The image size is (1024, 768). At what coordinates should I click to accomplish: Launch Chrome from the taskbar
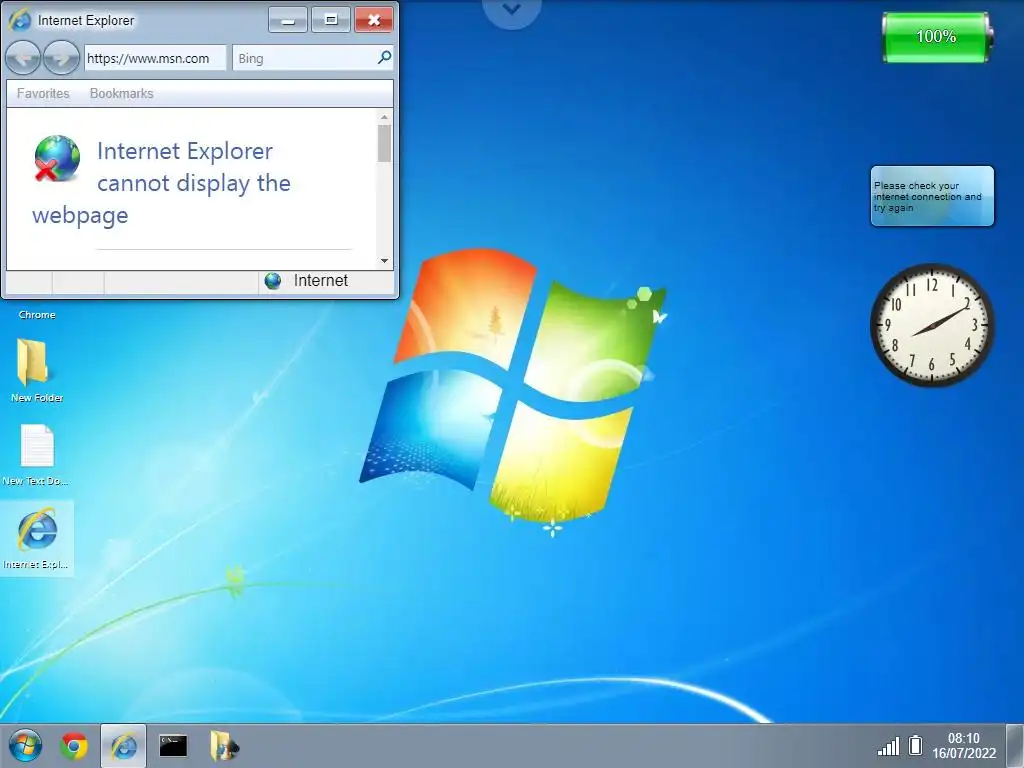74,746
